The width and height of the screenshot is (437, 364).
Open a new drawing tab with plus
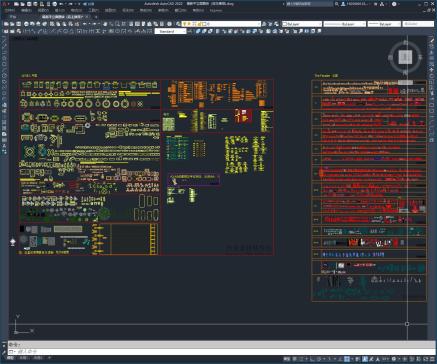96,17
